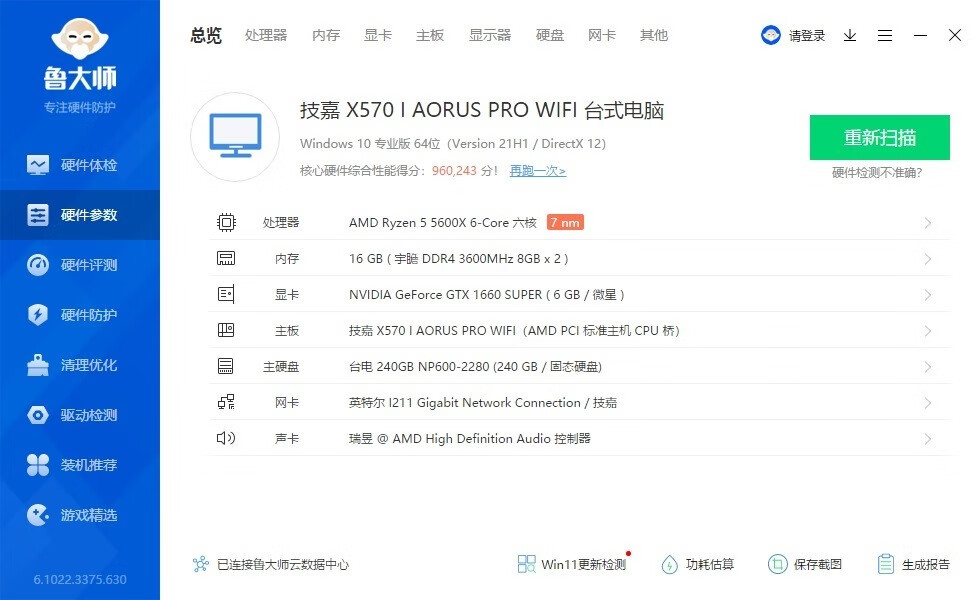Image resolution: width=980 pixels, height=600 pixels.
Task: Select 硬件参数 sidebar icon
Action: 38,215
